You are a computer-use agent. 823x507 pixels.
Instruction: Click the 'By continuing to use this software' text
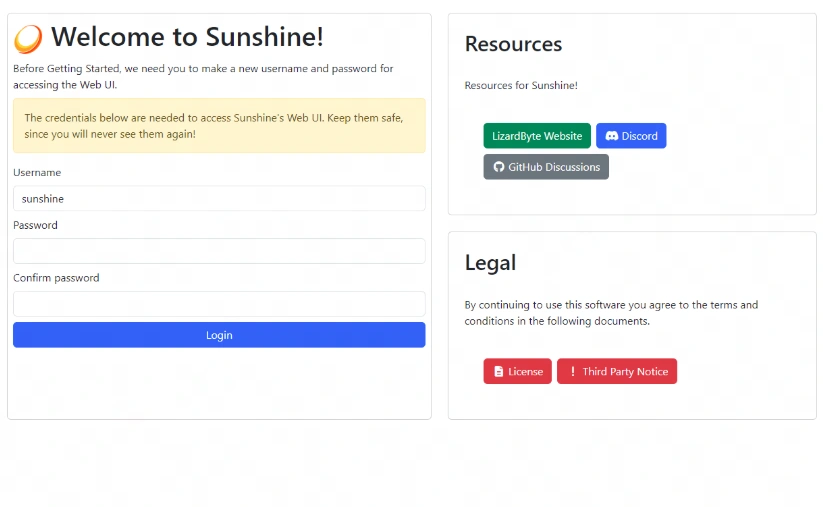point(611,313)
